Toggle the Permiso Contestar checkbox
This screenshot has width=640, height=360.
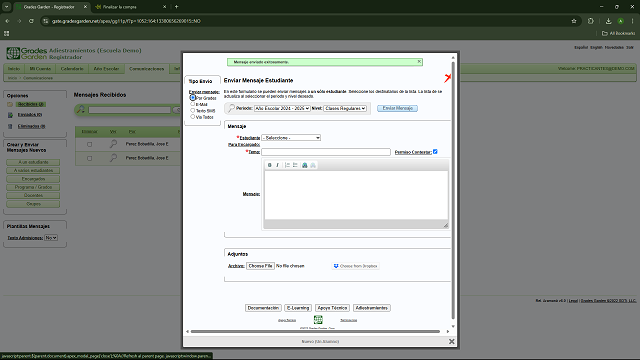coord(435,151)
